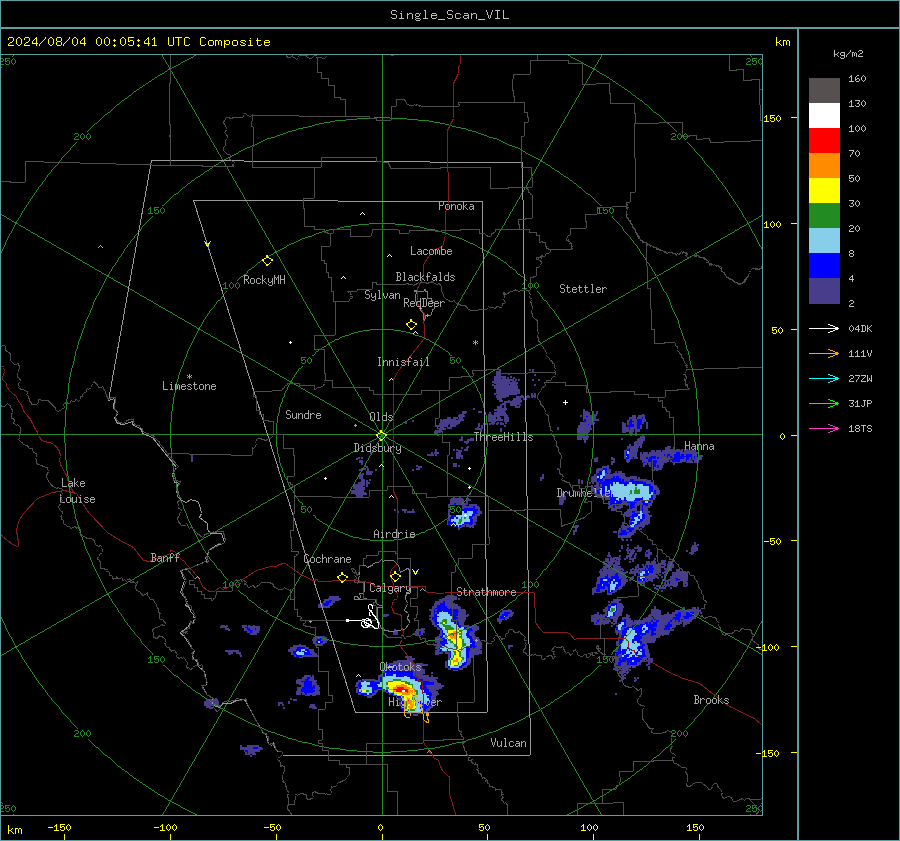Click the Blackfalds town label
900x841 pixels.
pyautogui.click(x=425, y=277)
